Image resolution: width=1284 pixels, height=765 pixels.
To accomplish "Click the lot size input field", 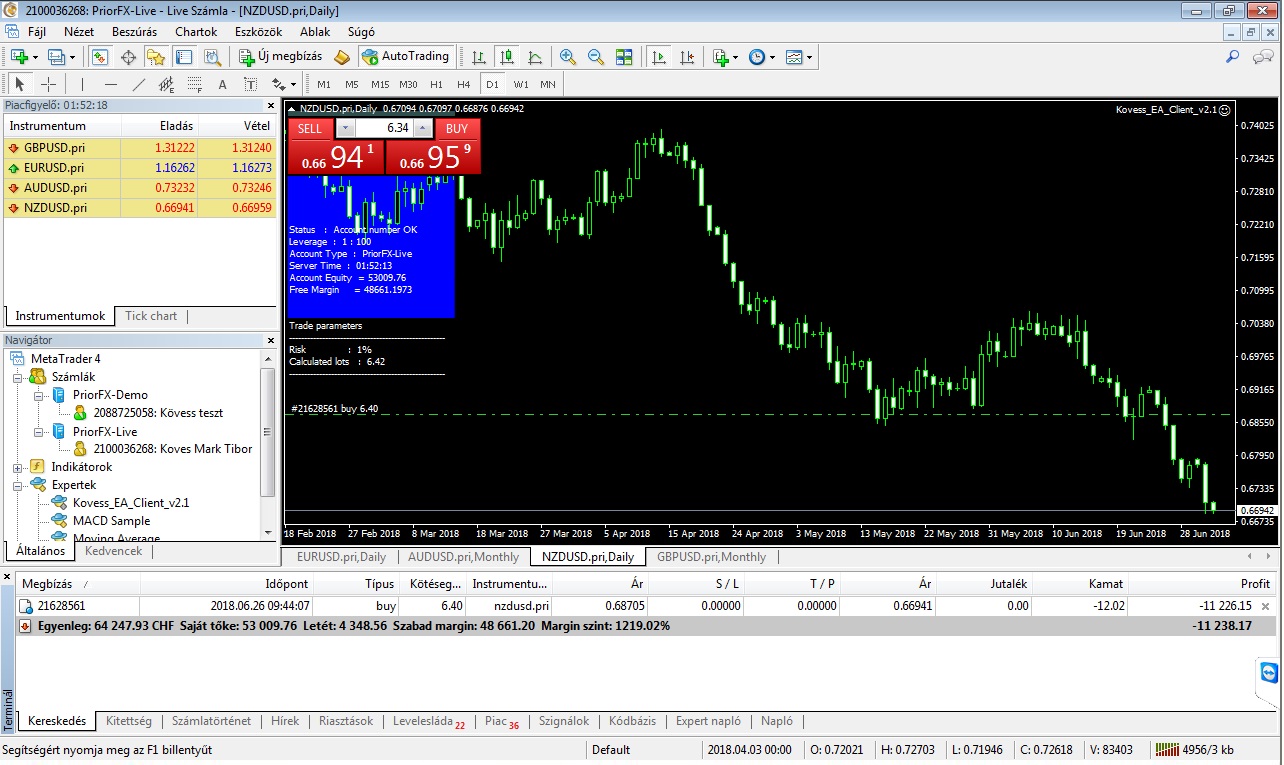I will click(x=384, y=128).
